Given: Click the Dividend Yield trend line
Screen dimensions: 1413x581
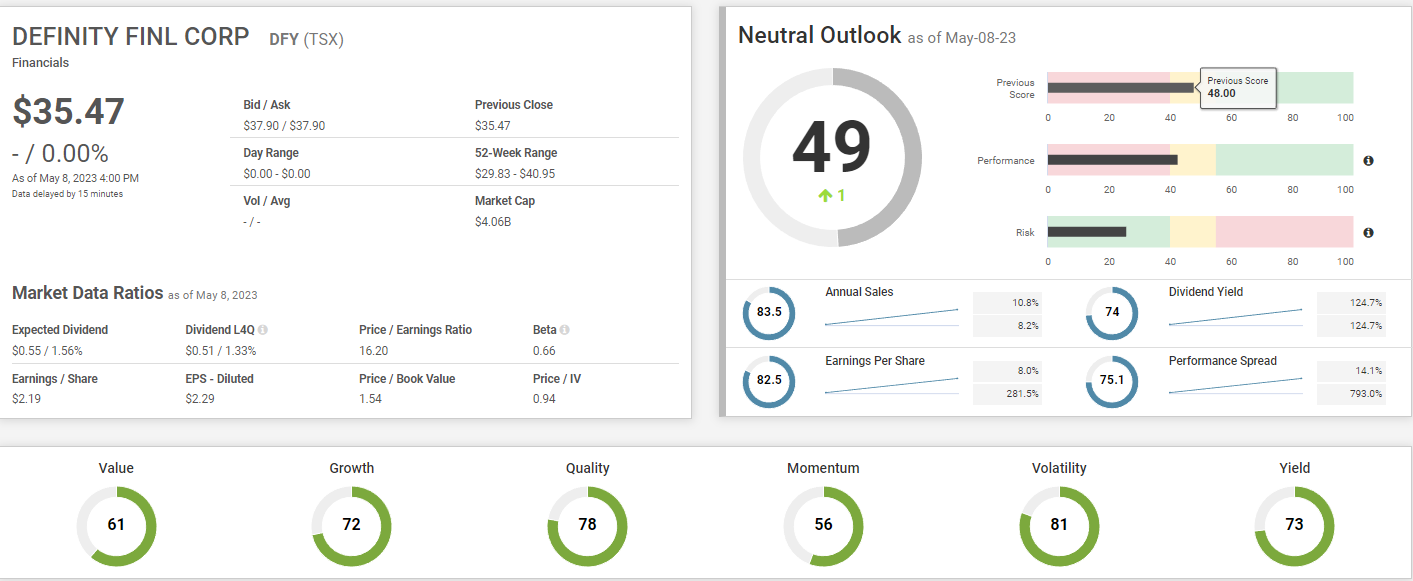Looking at the screenshot, I should click(x=1236, y=317).
